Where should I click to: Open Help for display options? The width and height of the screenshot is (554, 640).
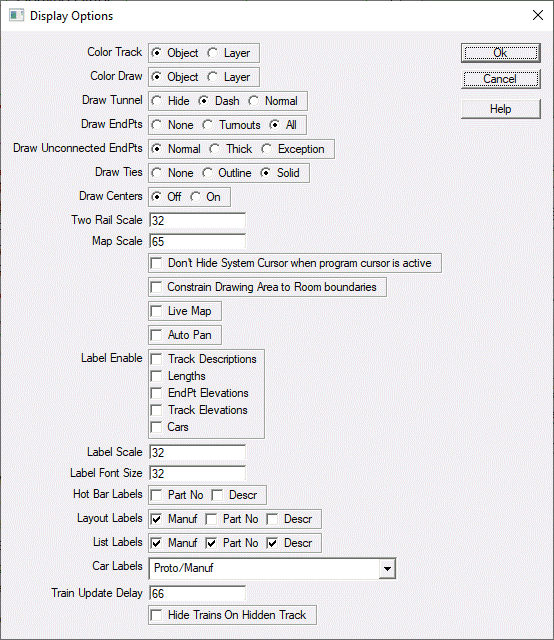(x=501, y=109)
